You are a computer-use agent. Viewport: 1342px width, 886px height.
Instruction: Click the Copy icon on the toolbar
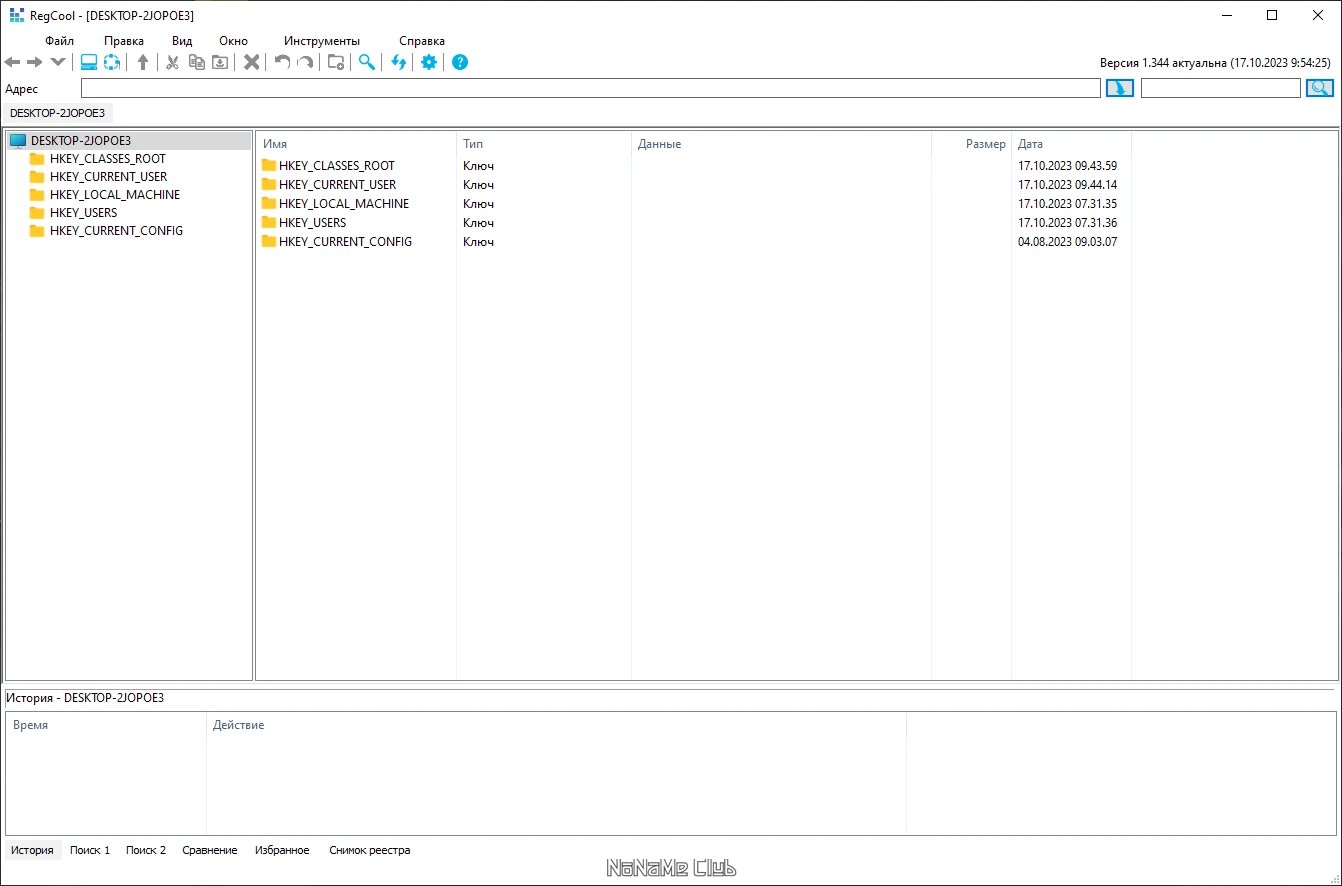click(196, 62)
